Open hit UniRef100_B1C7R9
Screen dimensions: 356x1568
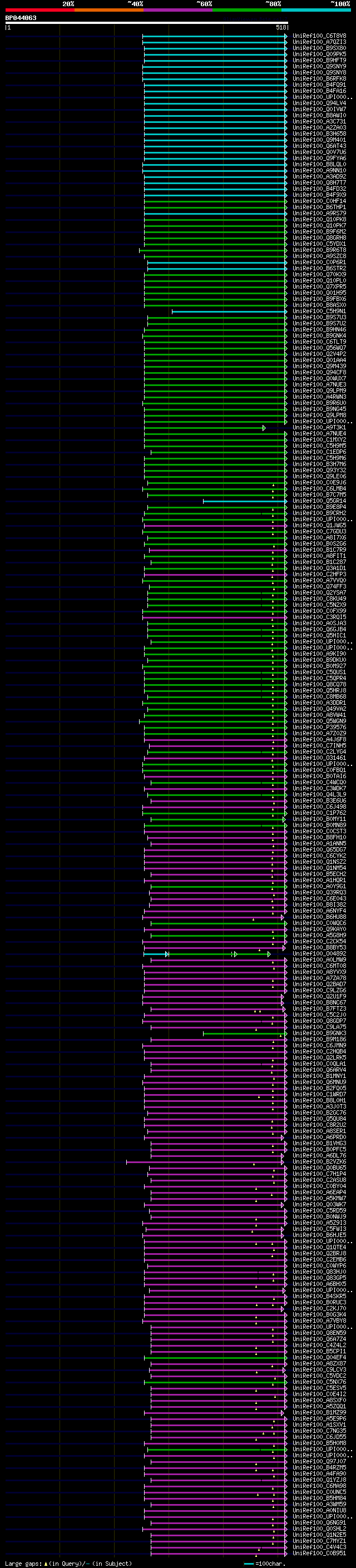coord(319,550)
